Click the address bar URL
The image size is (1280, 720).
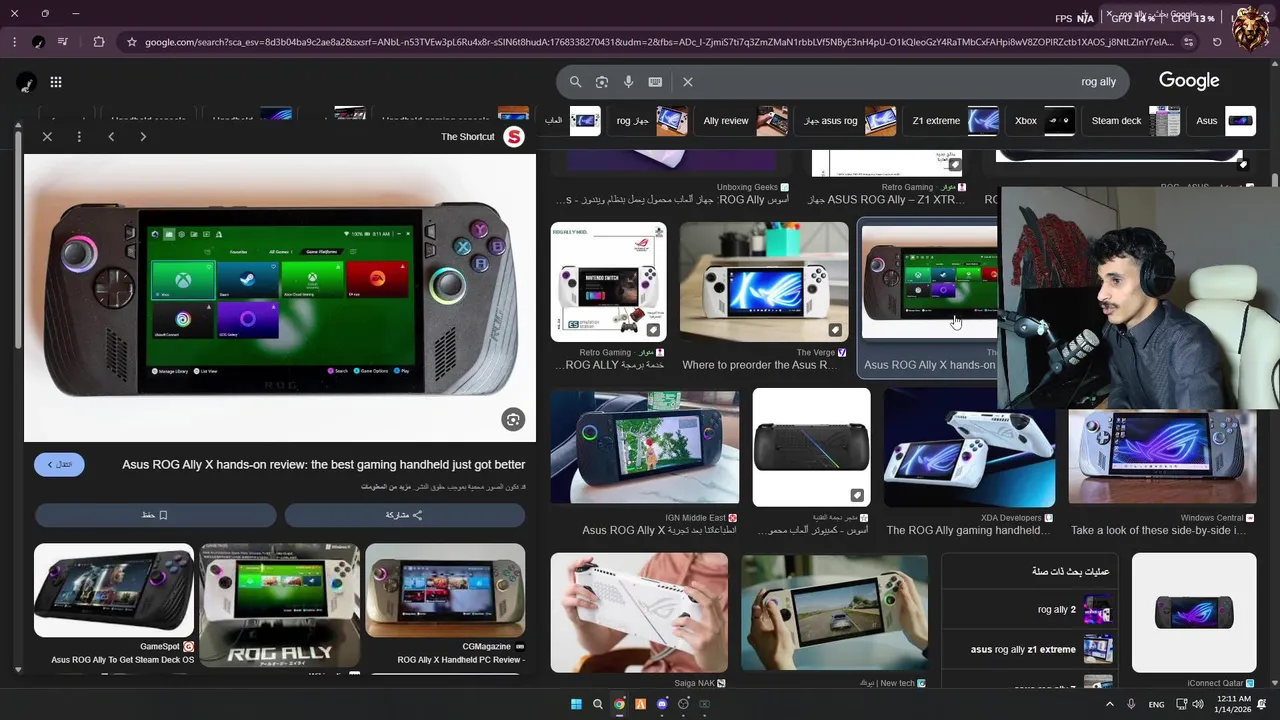[660, 42]
